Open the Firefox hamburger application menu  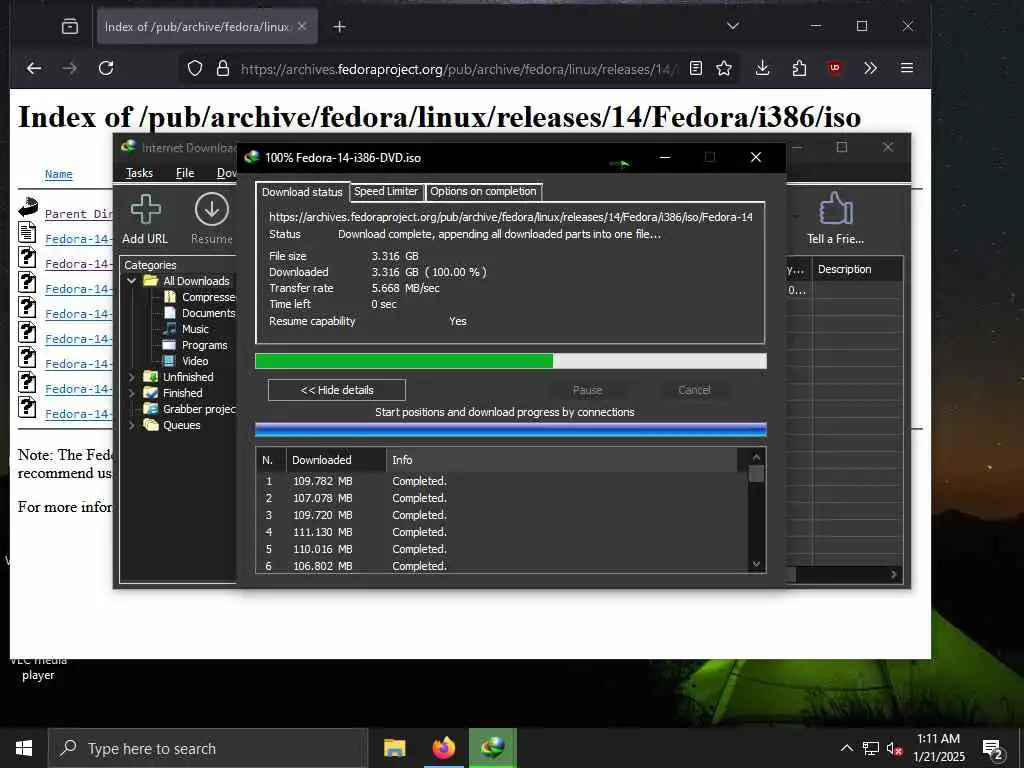click(x=906, y=68)
